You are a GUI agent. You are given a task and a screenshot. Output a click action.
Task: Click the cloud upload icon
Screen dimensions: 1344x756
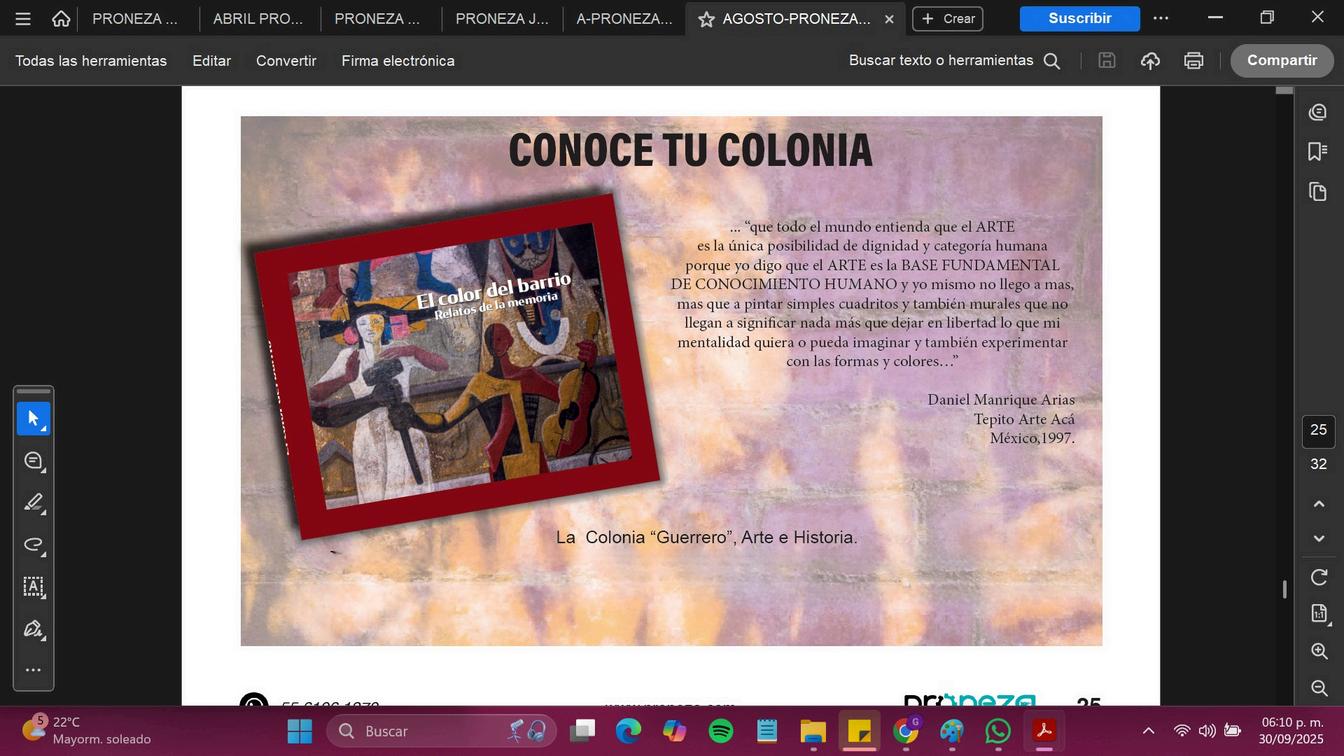click(x=1150, y=61)
